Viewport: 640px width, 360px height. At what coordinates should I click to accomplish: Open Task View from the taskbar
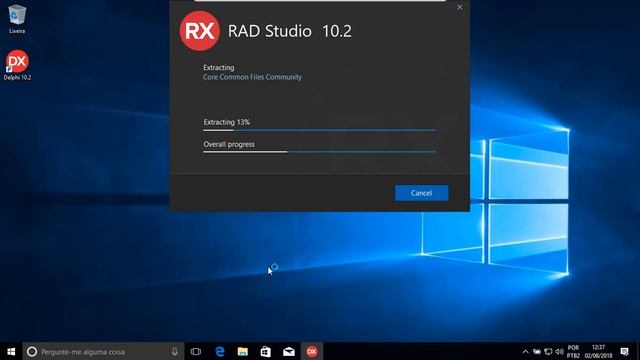196,351
